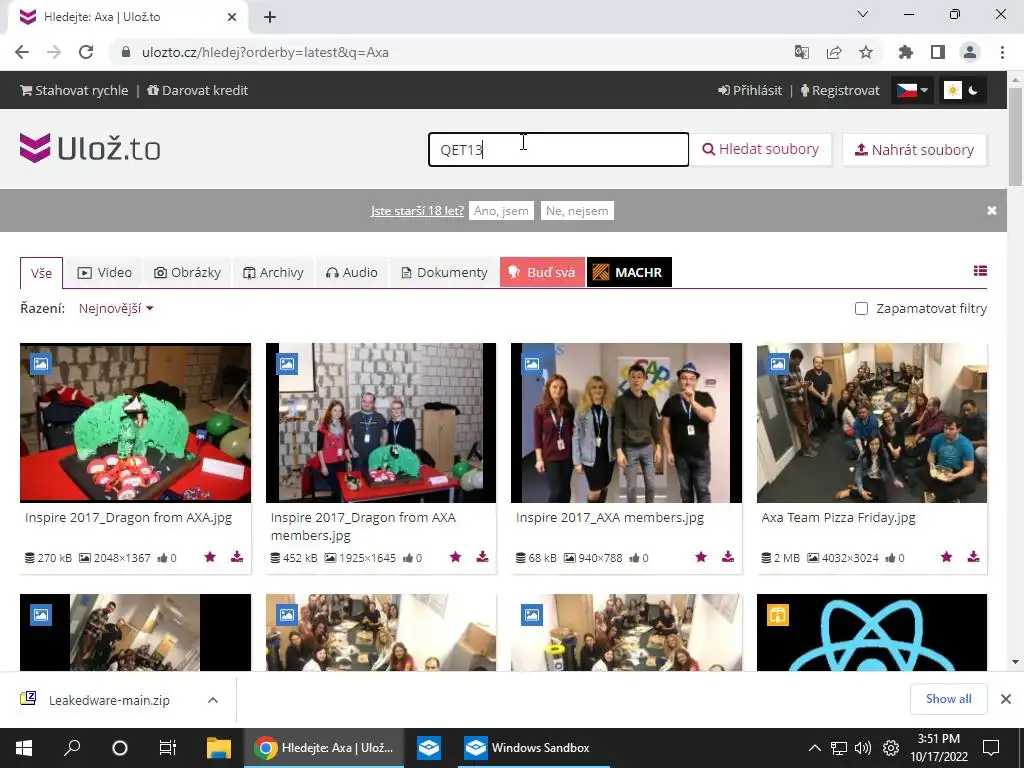
Task: Open Chrome profile avatar
Action: 970,52
